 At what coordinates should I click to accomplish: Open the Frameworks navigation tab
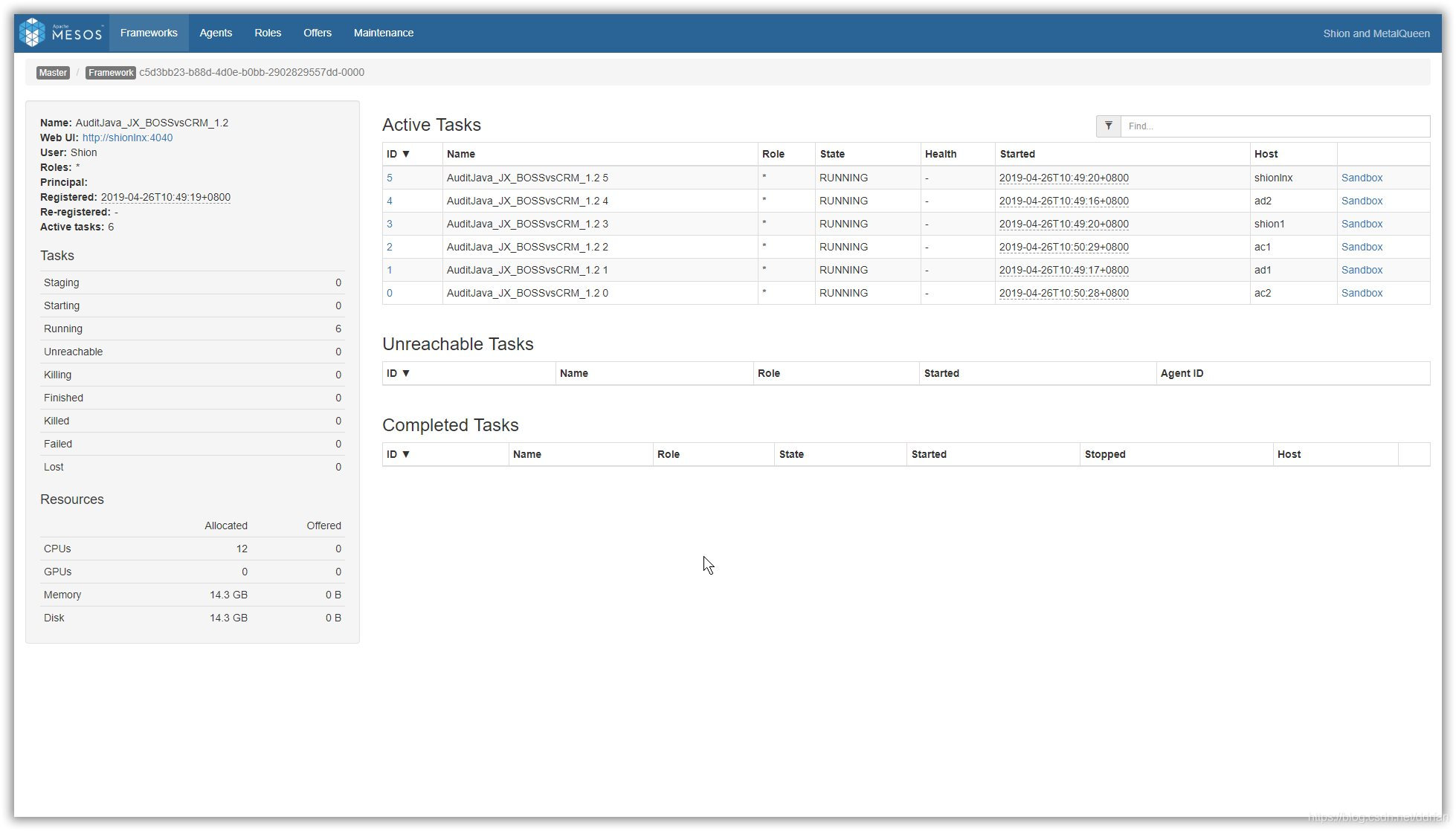[x=148, y=33]
